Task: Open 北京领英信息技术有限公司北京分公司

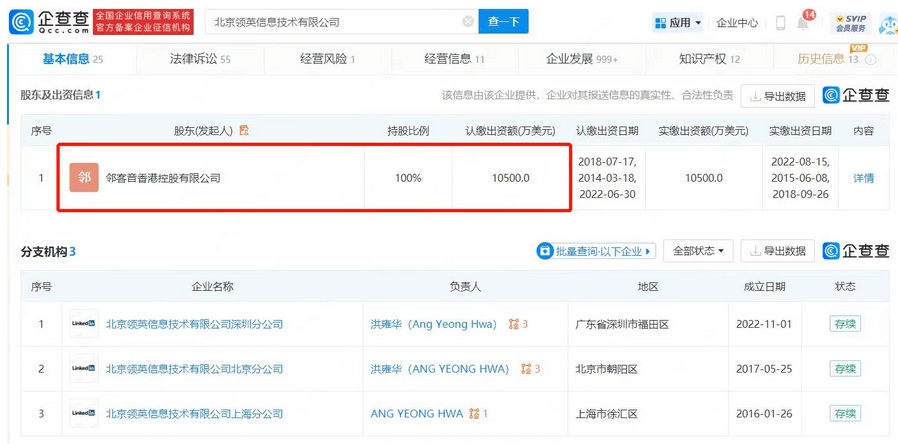Action: [x=194, y=369]
